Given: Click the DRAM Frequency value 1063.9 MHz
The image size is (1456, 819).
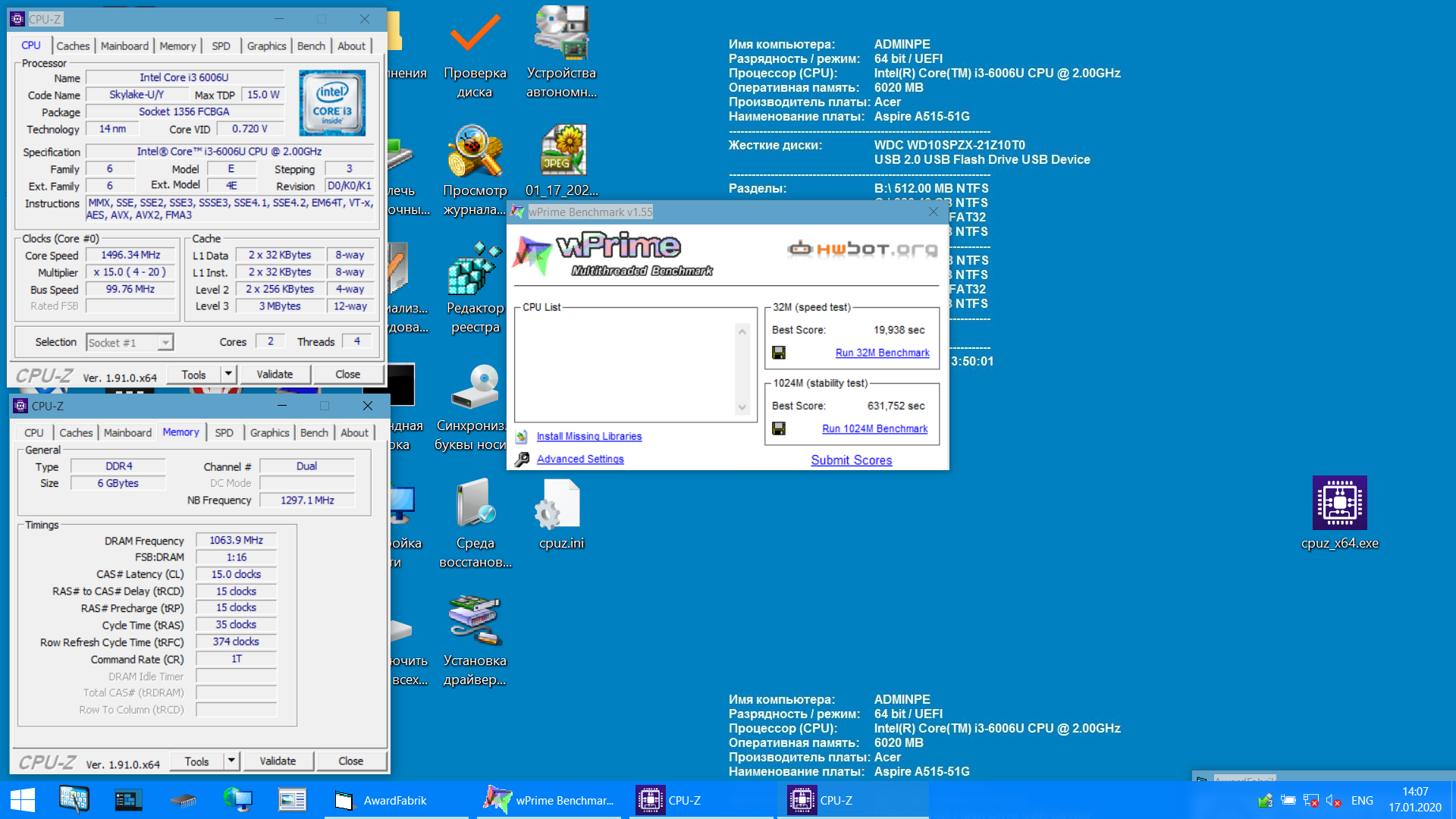Looking at the screenshot, I should (236, 541).
